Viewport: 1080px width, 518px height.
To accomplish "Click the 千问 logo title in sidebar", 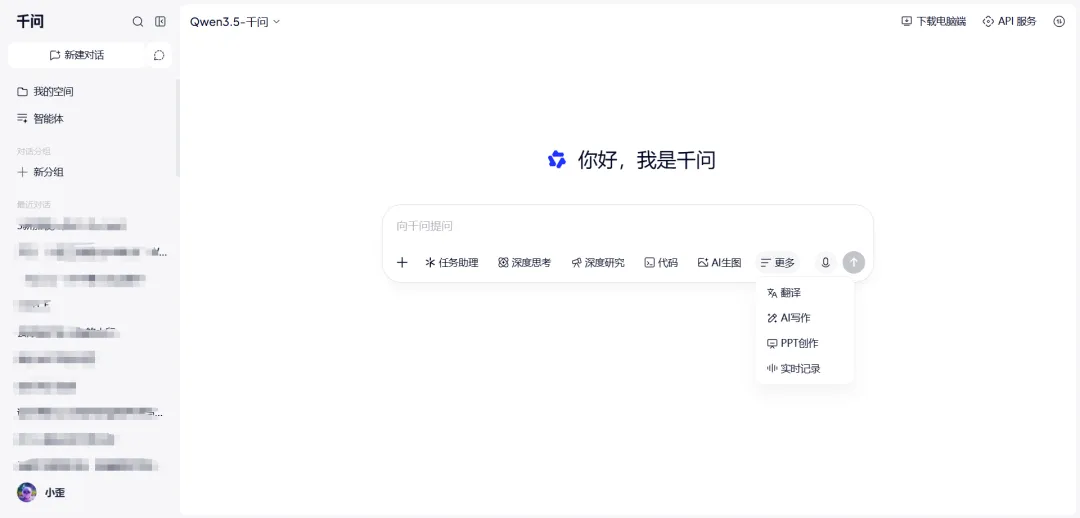I will pyautogui.click(x=30, y=21).
